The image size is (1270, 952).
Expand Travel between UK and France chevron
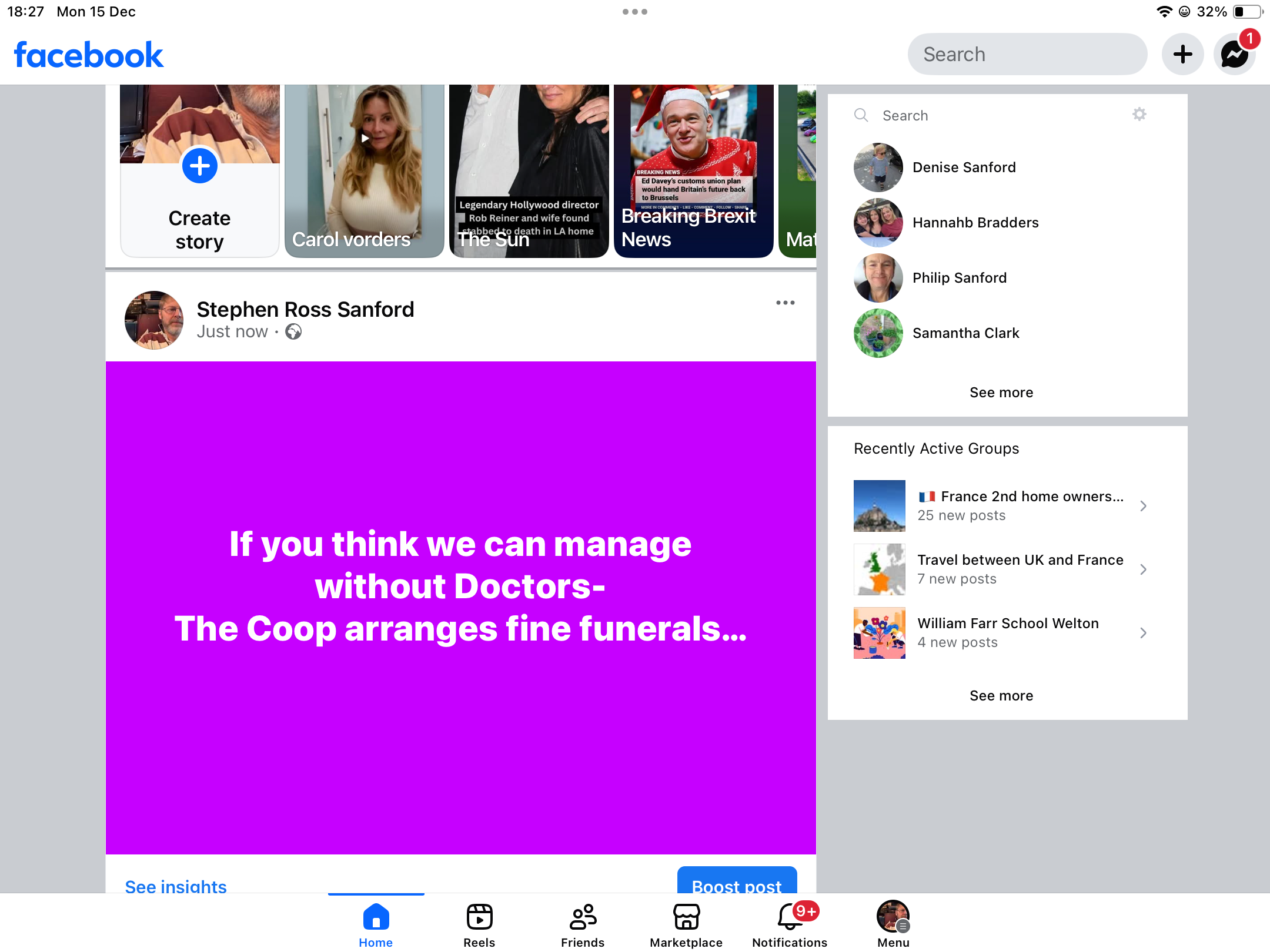pyautogui.click(x=1142, y=569)
